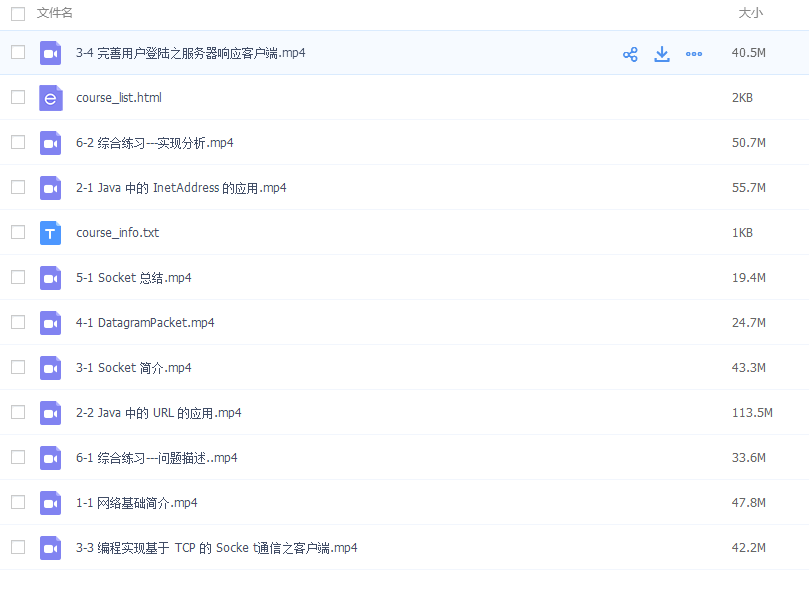Open 6-1 综合练习---问题描述..mp4

pos(156,458)
